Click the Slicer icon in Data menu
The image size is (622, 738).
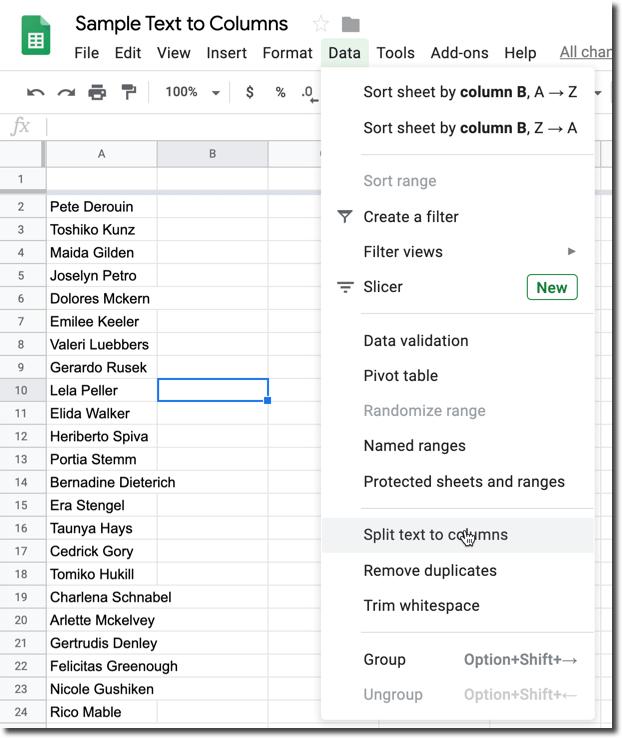(x=345, y=287)
